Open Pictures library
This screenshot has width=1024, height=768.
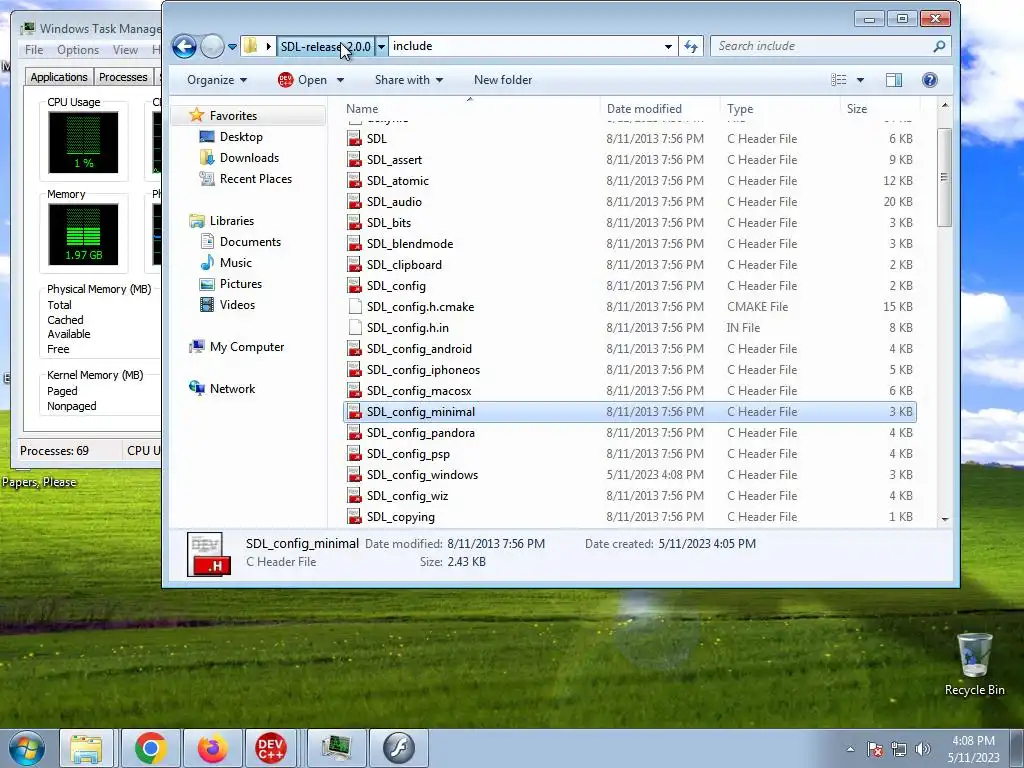(240, 283)
